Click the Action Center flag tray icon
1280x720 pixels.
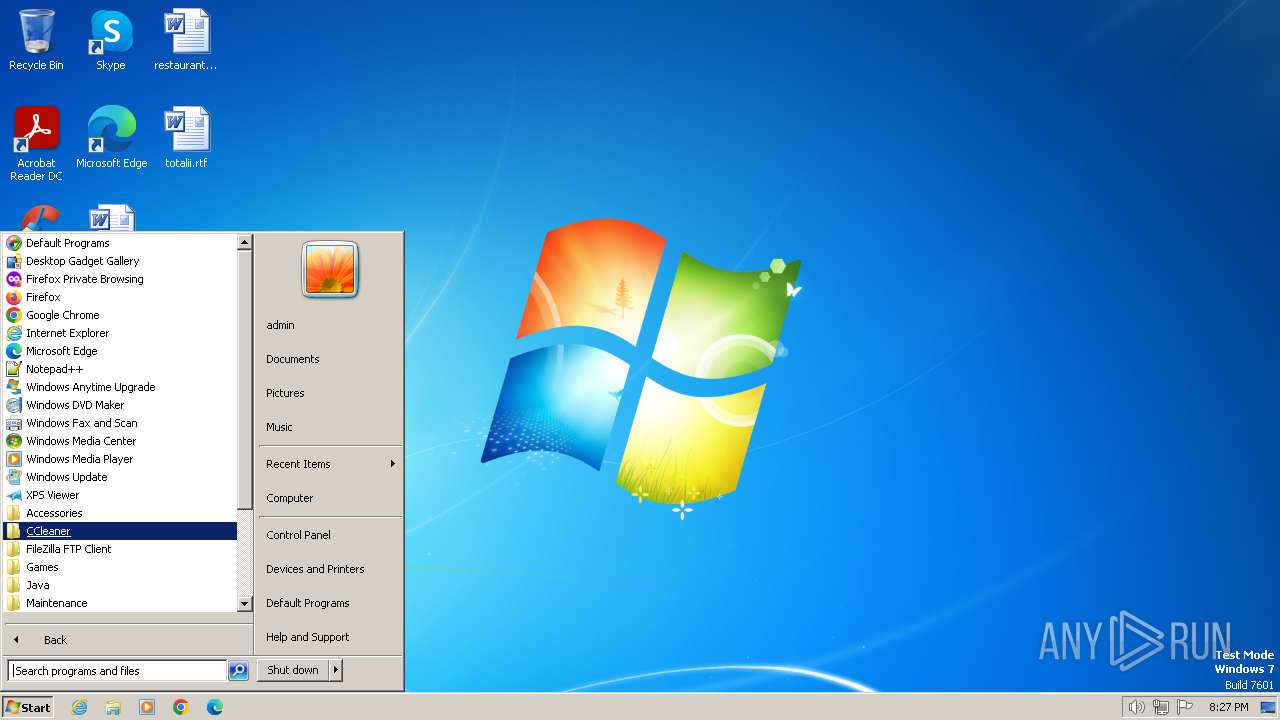pos(1185,707)
